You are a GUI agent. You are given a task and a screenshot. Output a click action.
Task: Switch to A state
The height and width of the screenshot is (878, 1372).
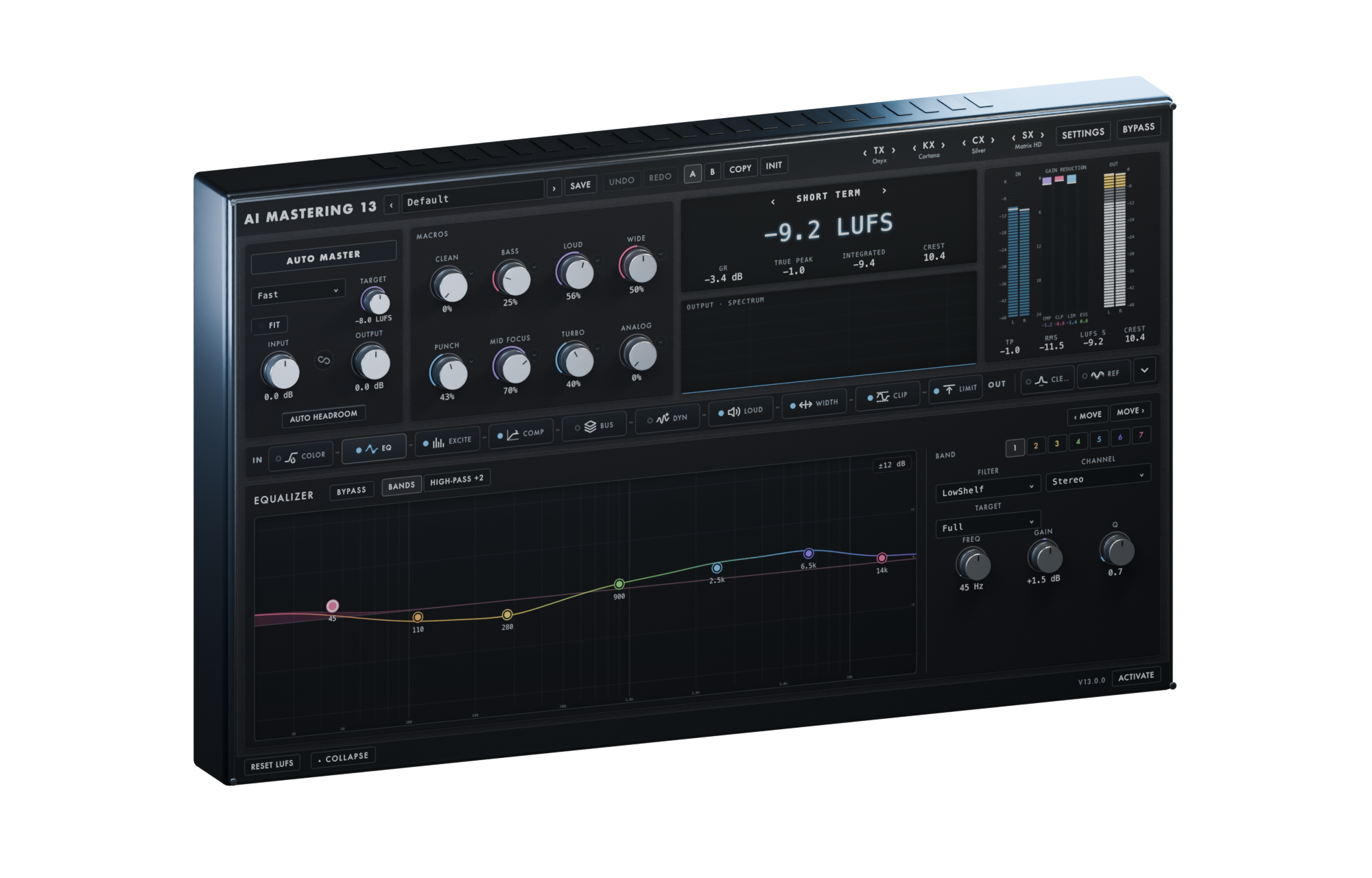coord(692,174)
